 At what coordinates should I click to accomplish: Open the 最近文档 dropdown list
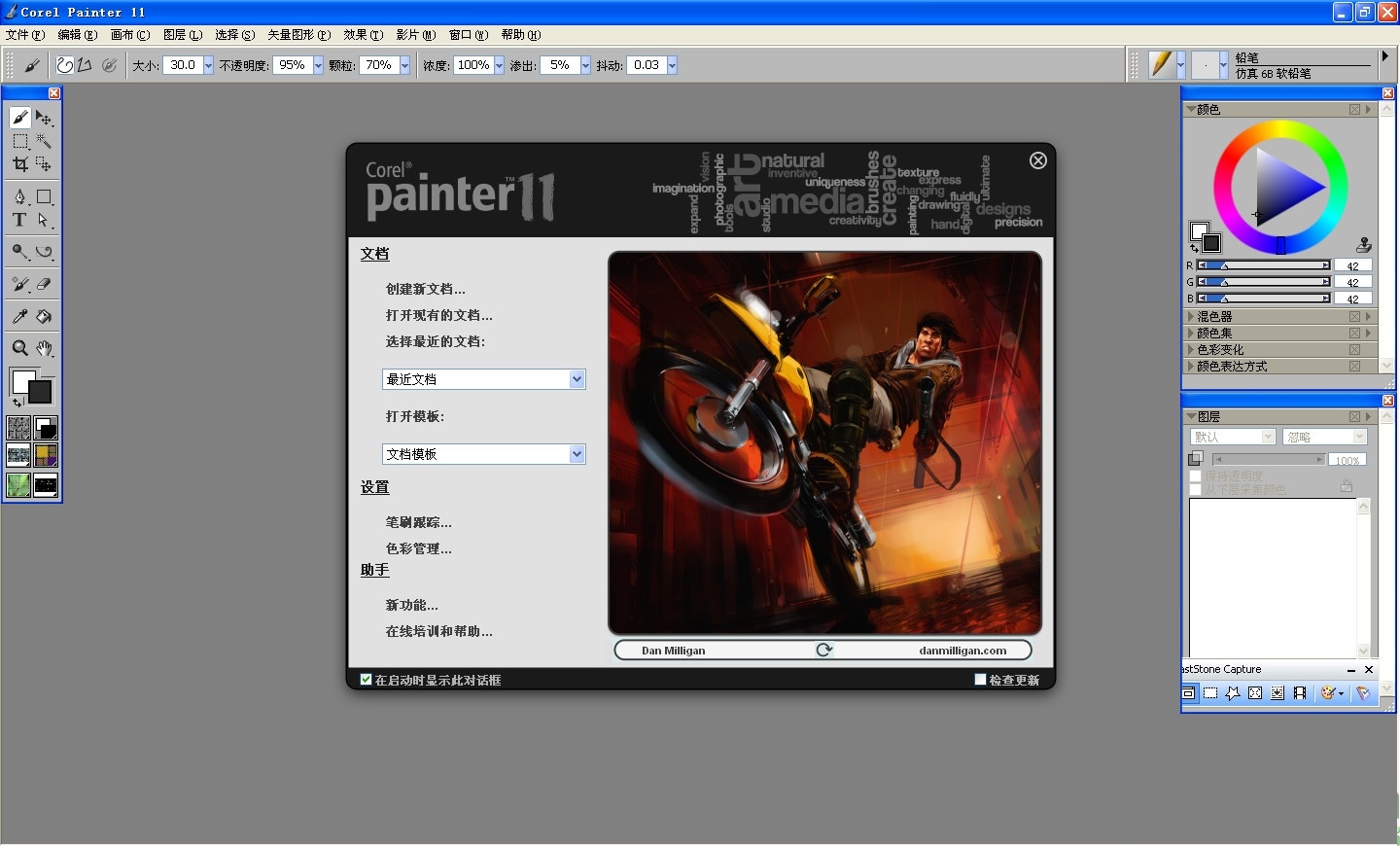[577, 379]
